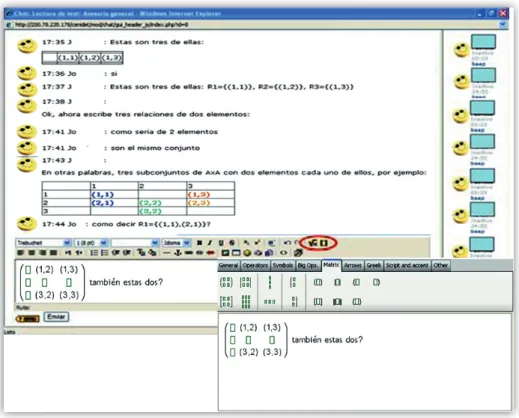Click the undo arrow icon
Viewport: 519px width, 418px height.
(287, 243)
